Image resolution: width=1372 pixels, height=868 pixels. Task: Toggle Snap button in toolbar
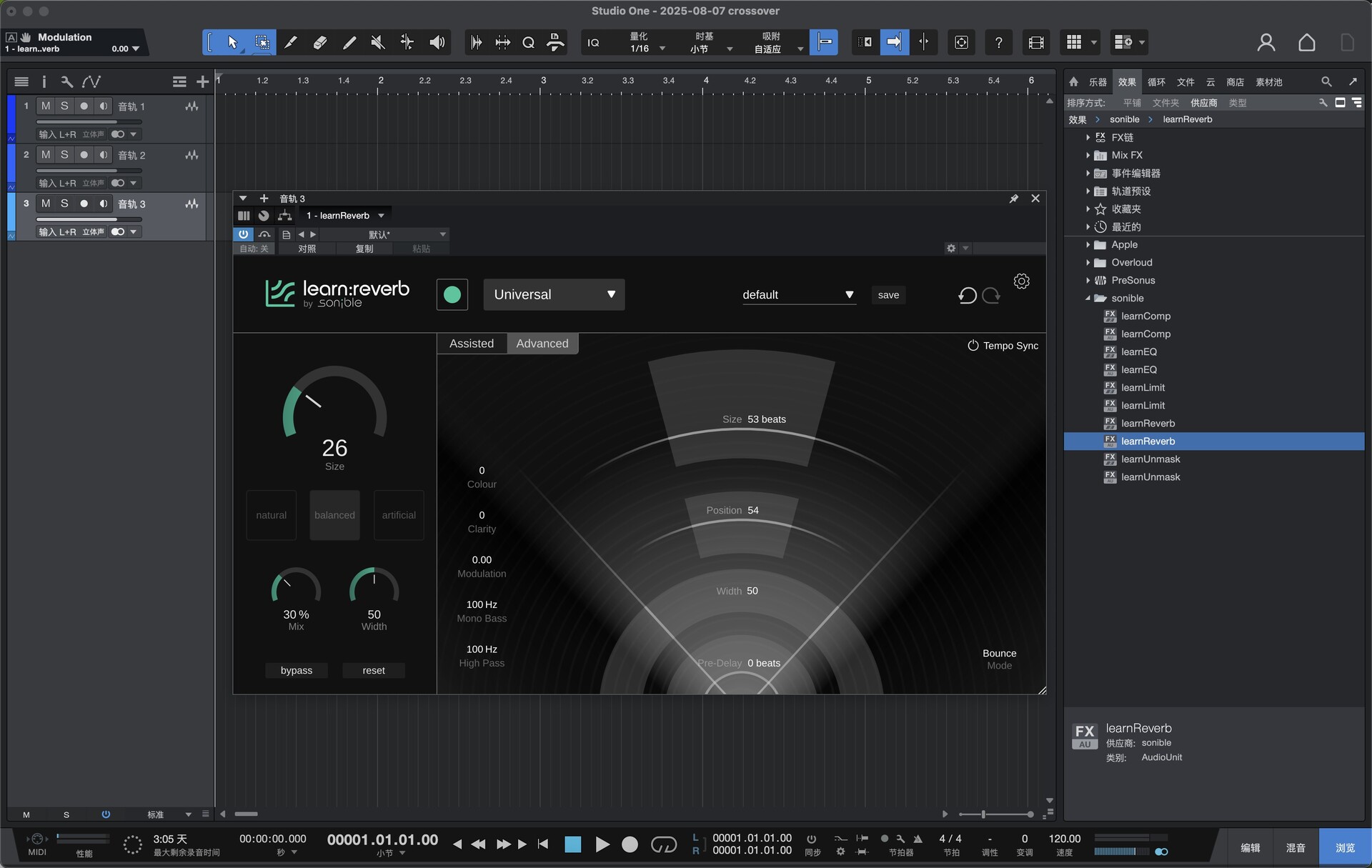pos(823,43)
